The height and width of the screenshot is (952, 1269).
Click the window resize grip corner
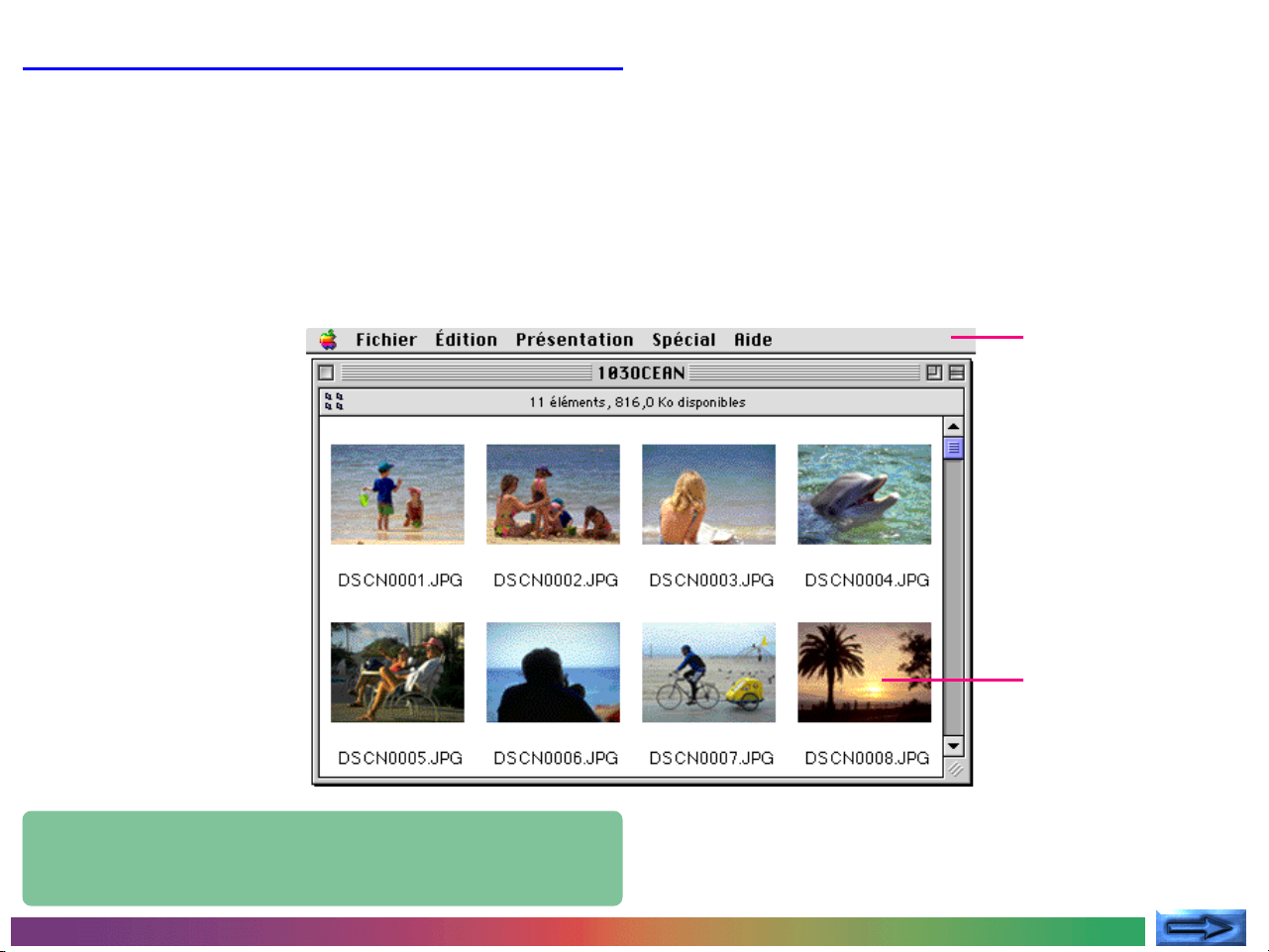tap(955, 769)
